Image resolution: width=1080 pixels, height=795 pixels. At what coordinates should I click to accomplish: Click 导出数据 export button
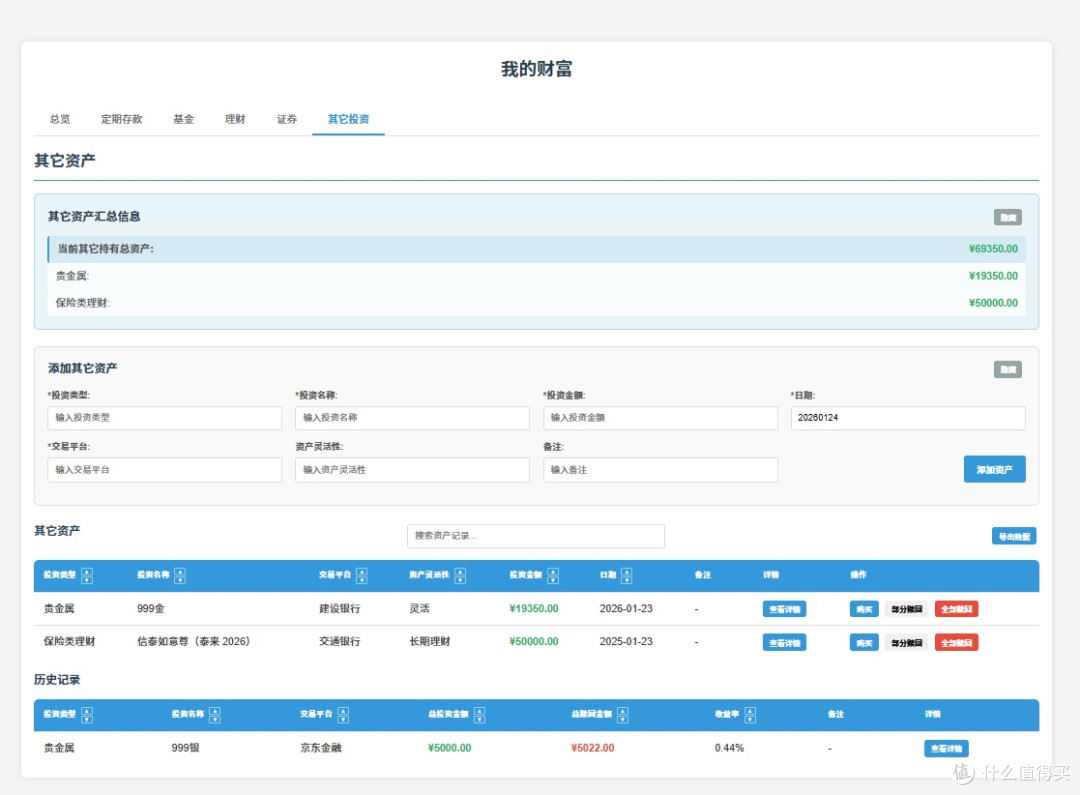pyautogui.click(x=1014, y=536)
